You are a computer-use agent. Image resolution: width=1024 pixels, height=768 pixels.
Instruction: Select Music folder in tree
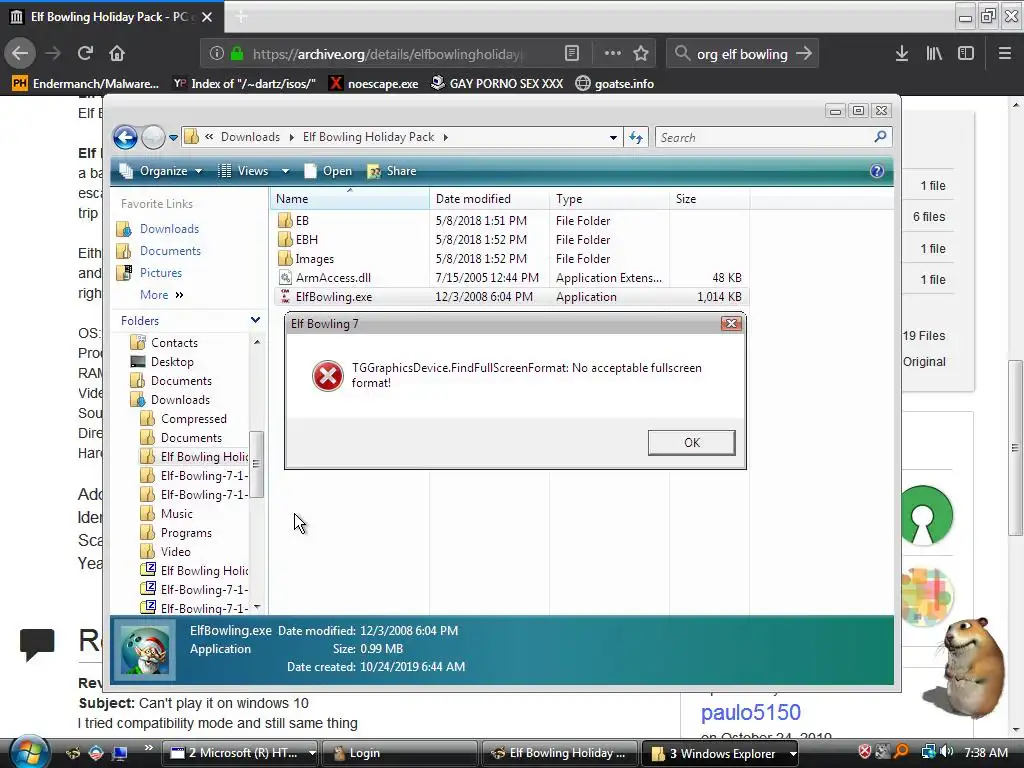click(176, 513)
